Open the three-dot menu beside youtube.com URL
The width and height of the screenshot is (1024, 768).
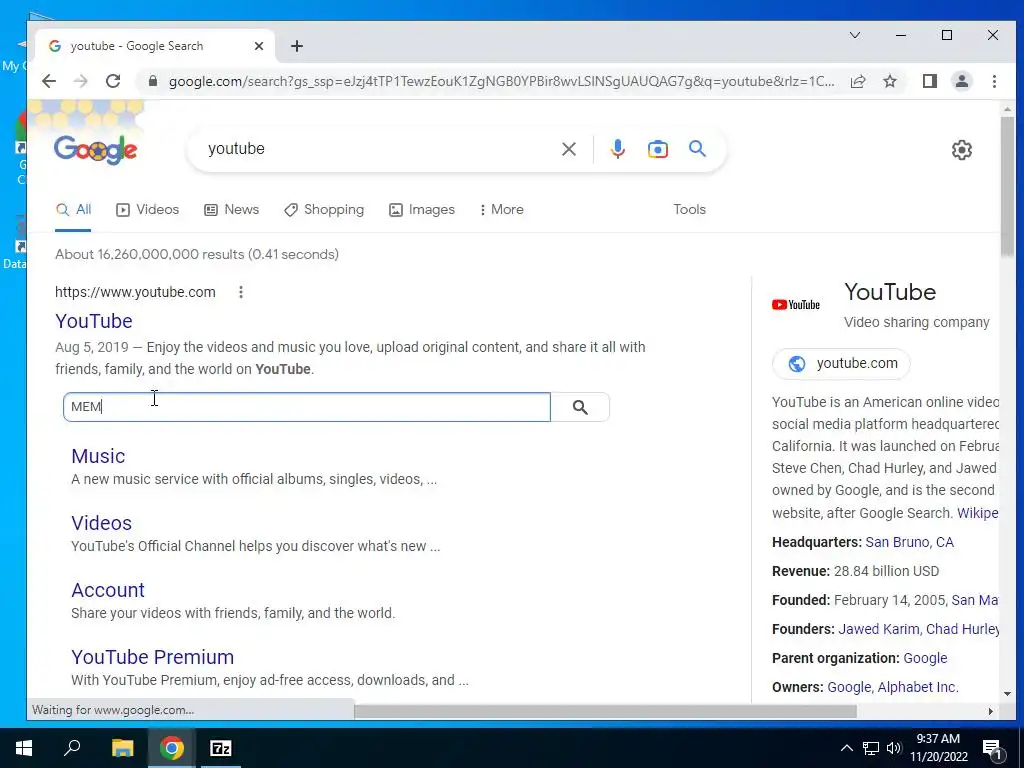coord(241,292)
